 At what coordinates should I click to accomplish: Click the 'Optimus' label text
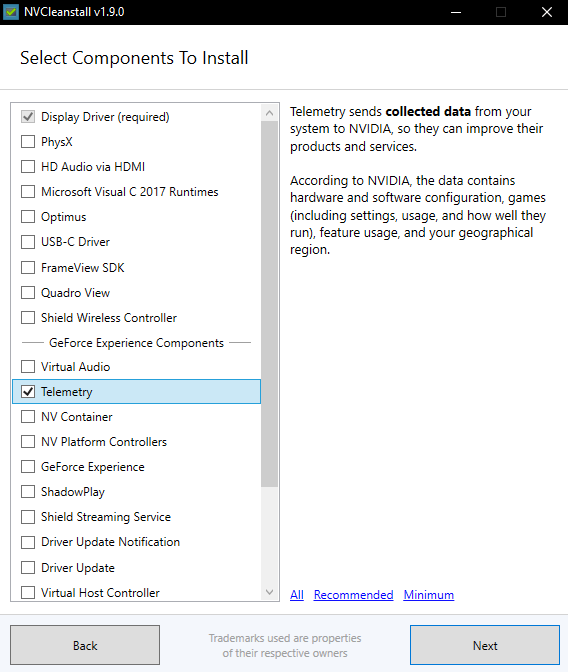coord(63,217)
